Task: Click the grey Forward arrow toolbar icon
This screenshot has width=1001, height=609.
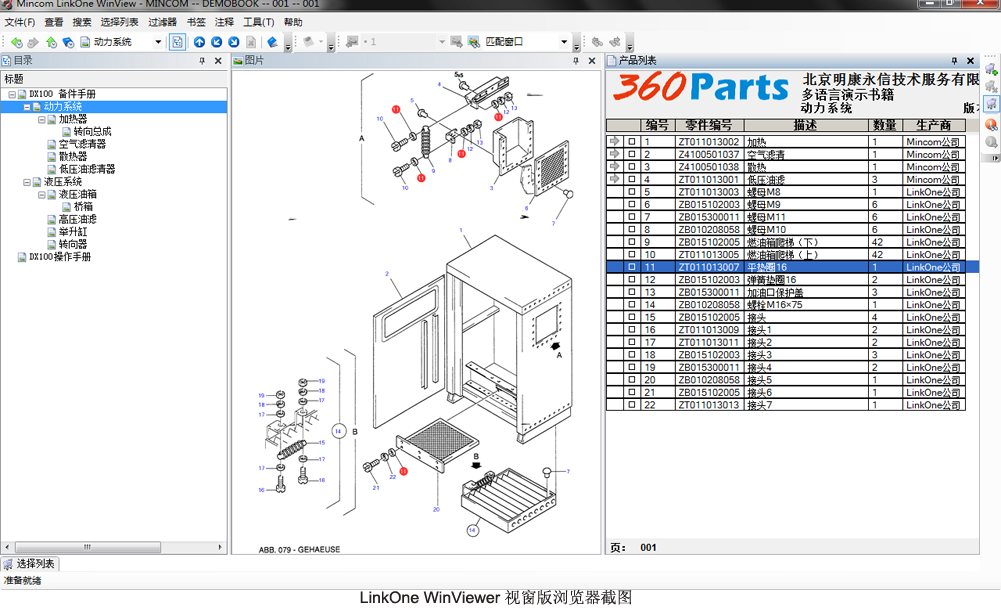Action: 33,42
